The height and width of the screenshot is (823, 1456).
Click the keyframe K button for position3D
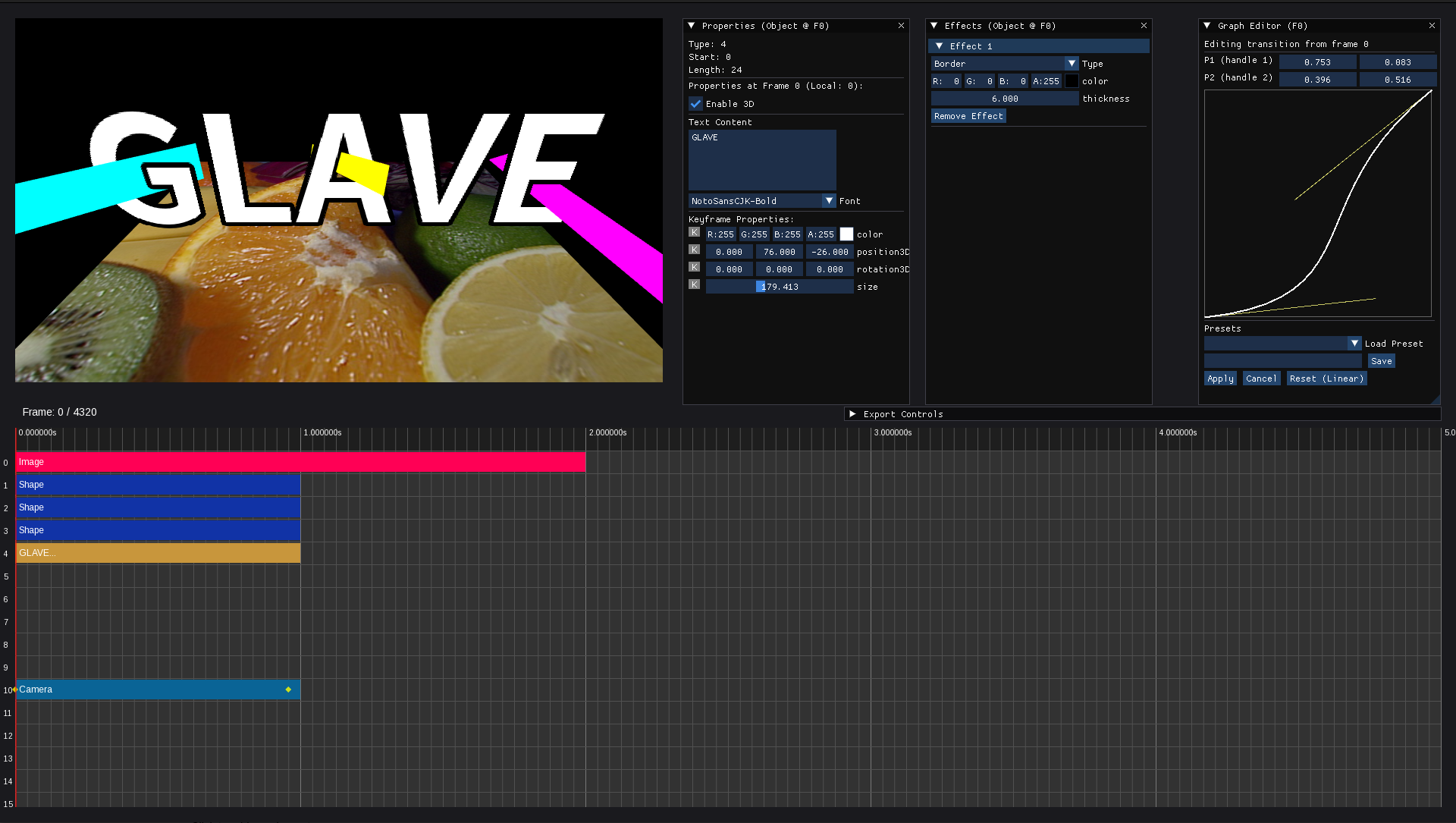[x=694, y=250]
